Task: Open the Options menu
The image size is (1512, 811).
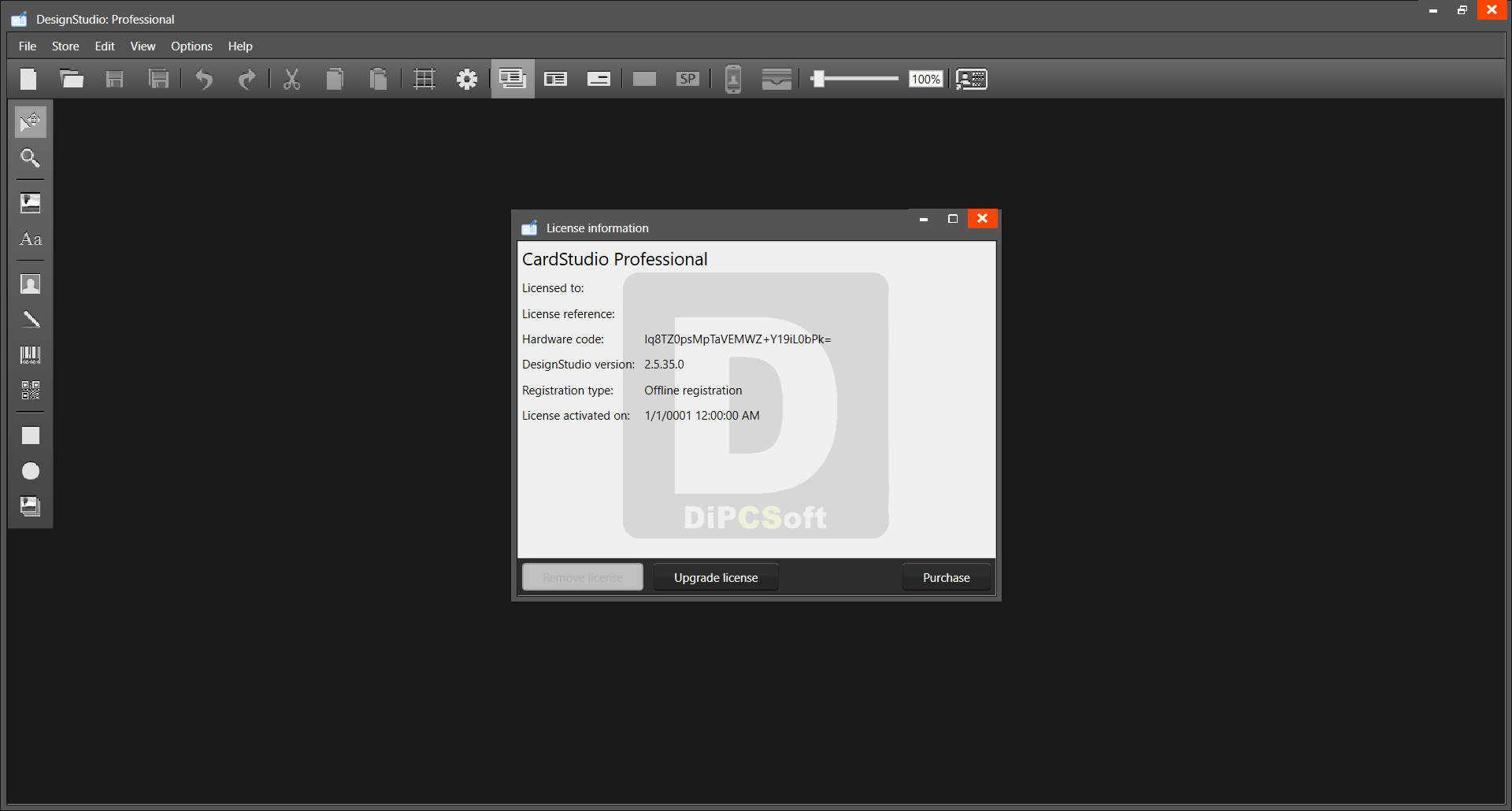Action: 191,46
